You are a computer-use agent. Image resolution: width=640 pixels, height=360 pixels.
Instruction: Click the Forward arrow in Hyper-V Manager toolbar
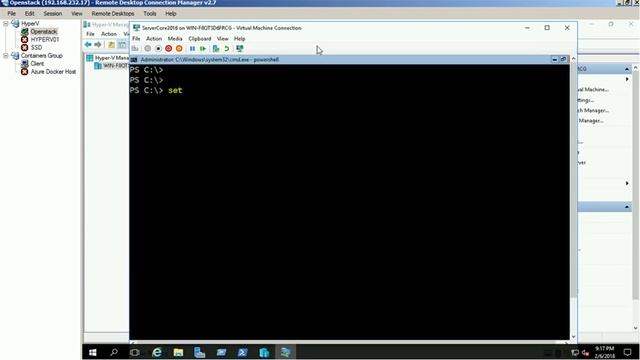point(98,44)
